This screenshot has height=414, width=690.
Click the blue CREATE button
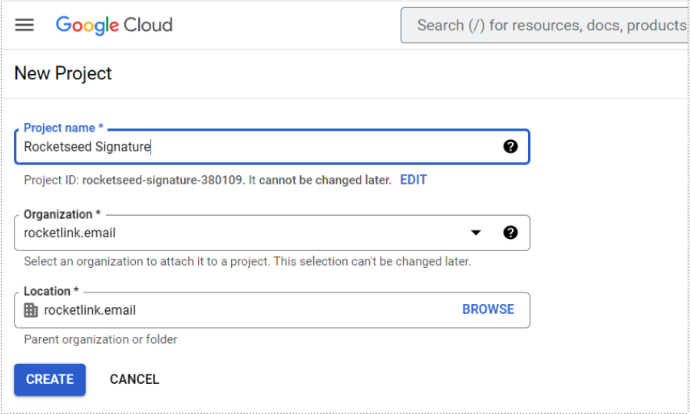click(x=50, y=379)
